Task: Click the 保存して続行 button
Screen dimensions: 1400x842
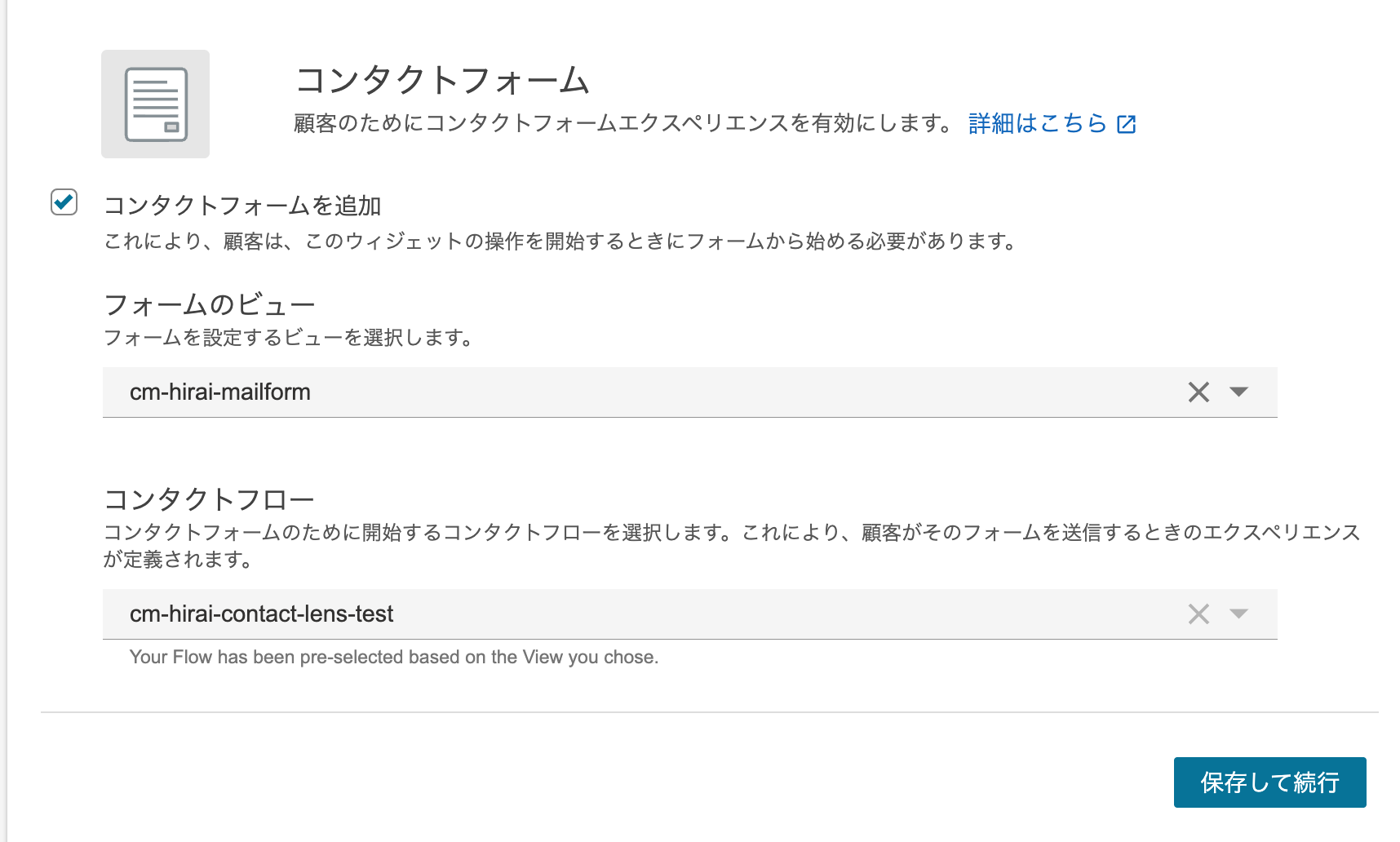Action: click(1269, 782)
